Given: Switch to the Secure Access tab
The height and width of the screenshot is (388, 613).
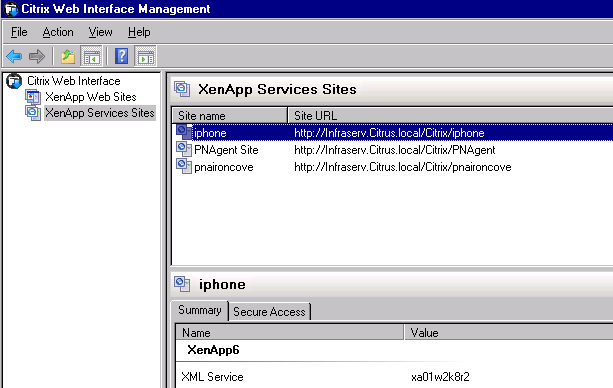Looking at the screenshot, I should pyautogui.click(x=269, y=312).
